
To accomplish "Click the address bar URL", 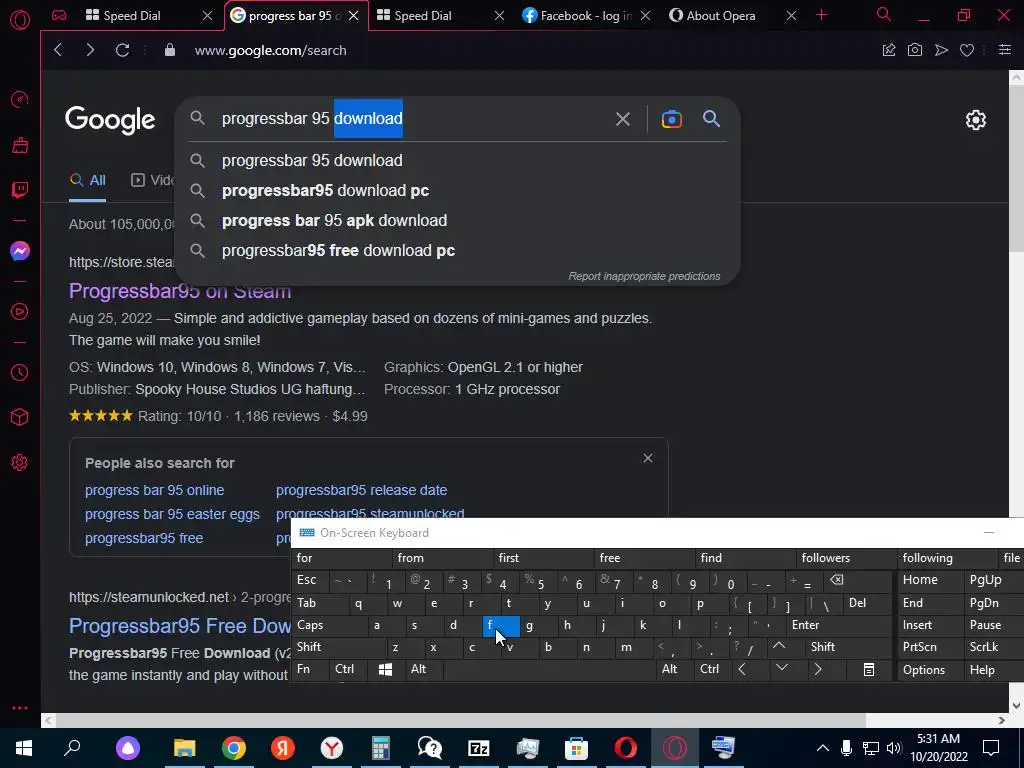I will [270, 50].
